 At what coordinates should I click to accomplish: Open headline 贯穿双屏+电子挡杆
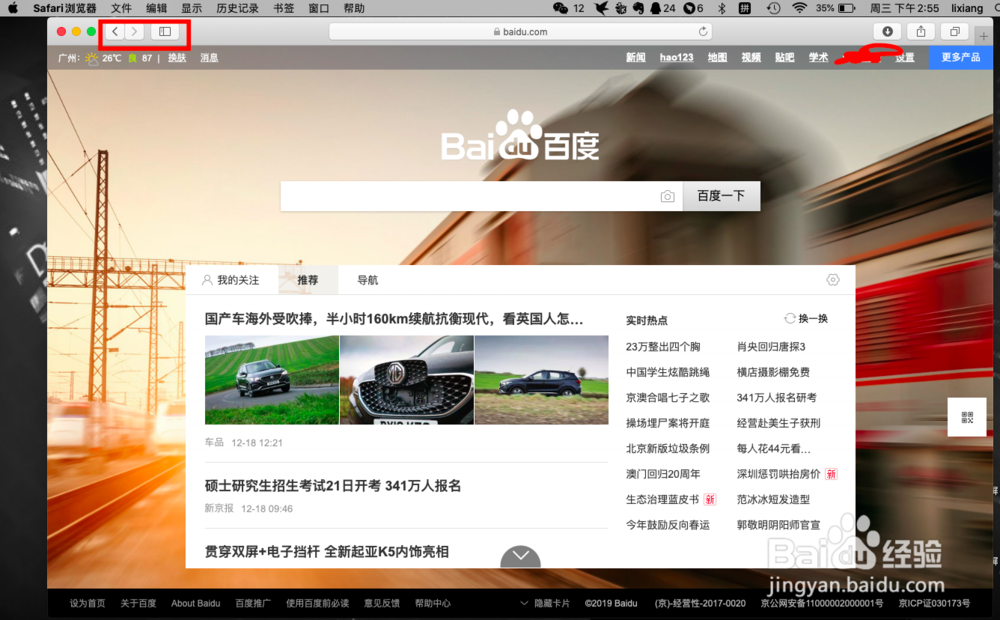pos(327,552)
